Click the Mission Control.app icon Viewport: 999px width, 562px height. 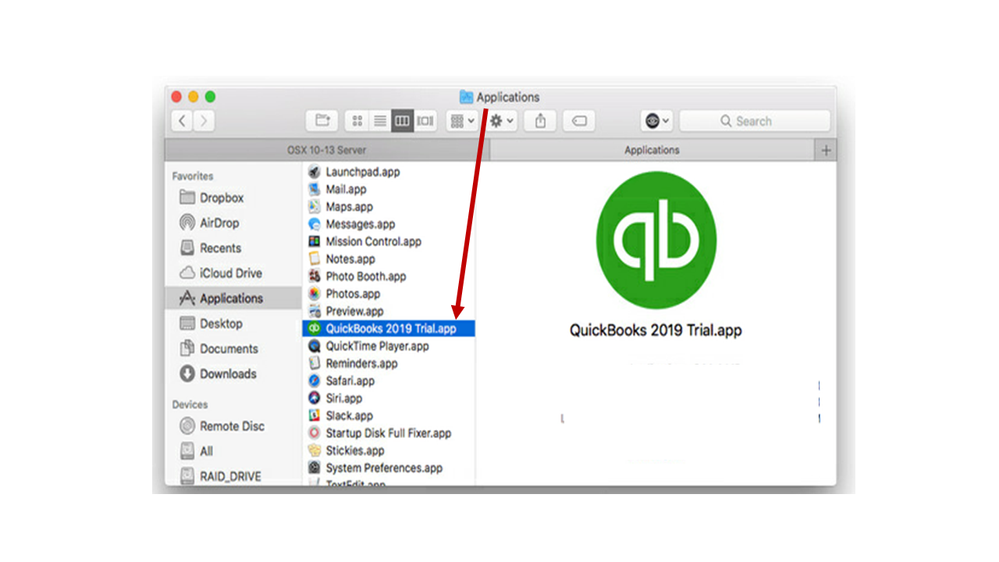(314, 241)
